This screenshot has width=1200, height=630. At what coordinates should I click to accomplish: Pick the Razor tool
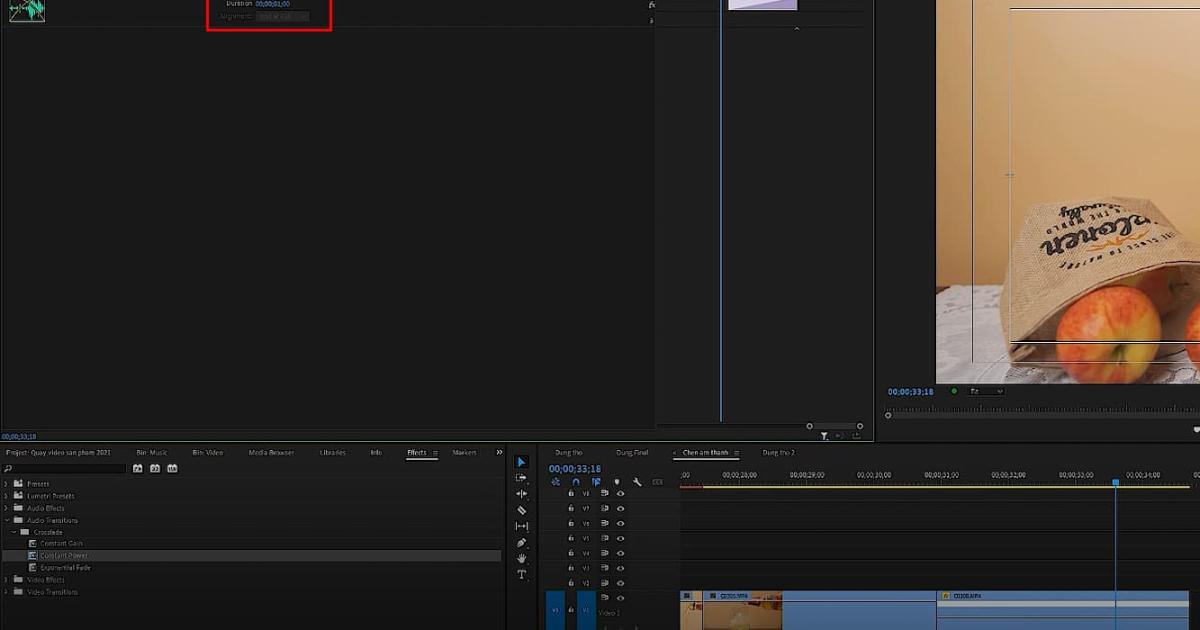521,510
